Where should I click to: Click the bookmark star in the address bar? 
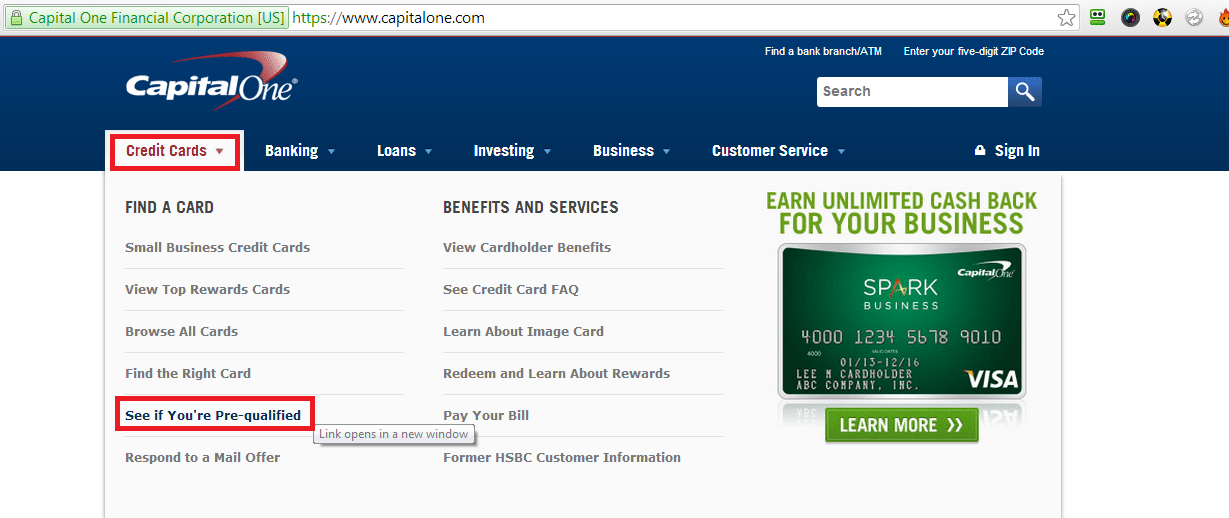point(1067,17)
